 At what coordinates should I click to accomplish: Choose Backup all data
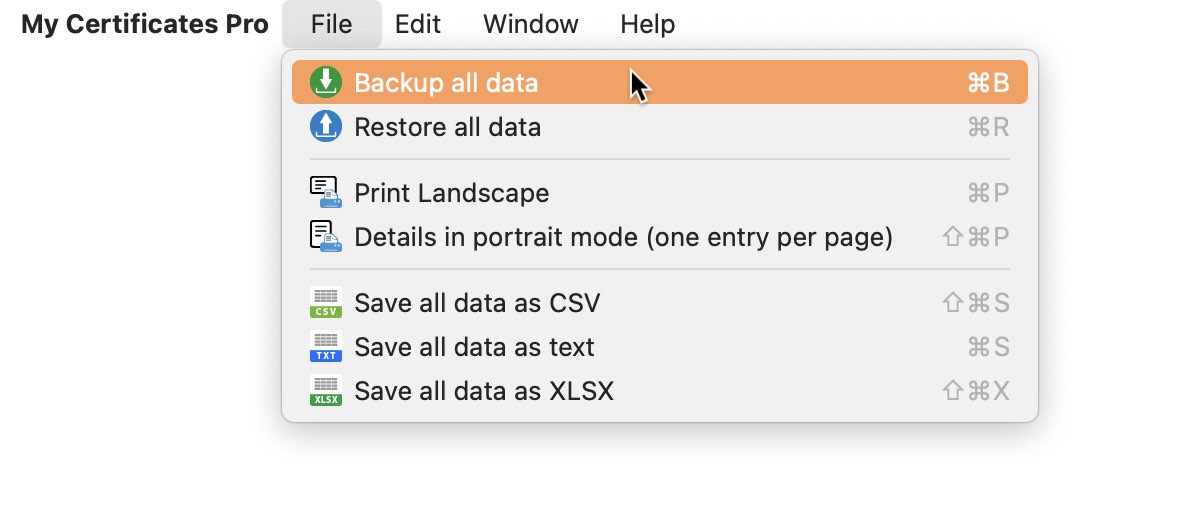[x=660, y=82]
